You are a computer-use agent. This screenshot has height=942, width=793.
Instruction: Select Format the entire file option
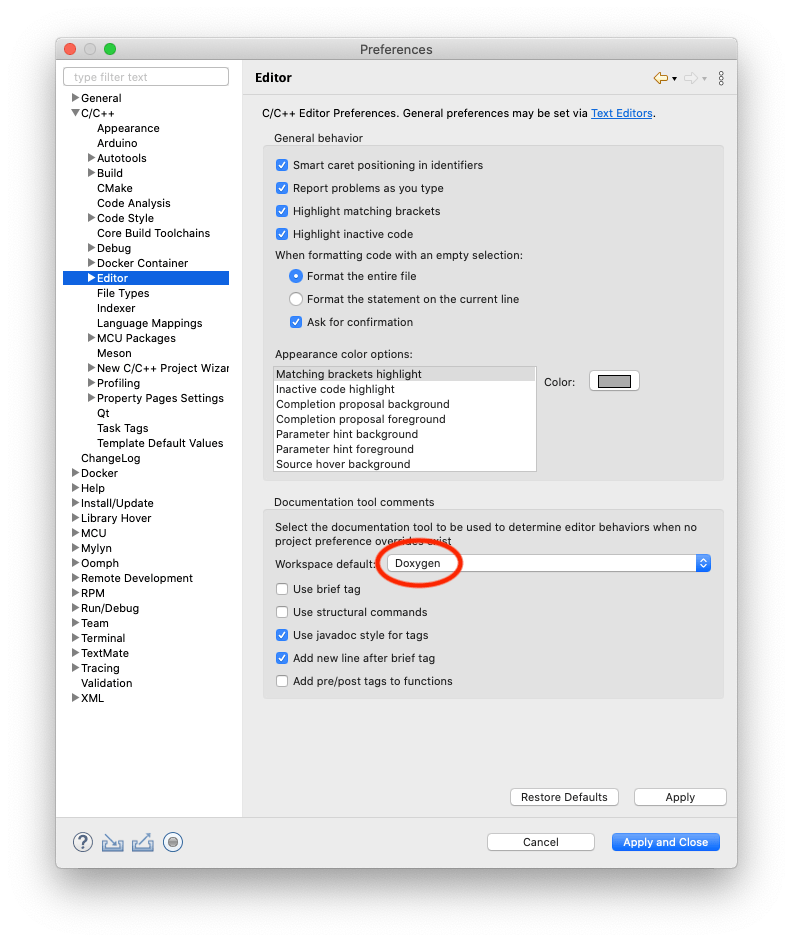[296, 276]
